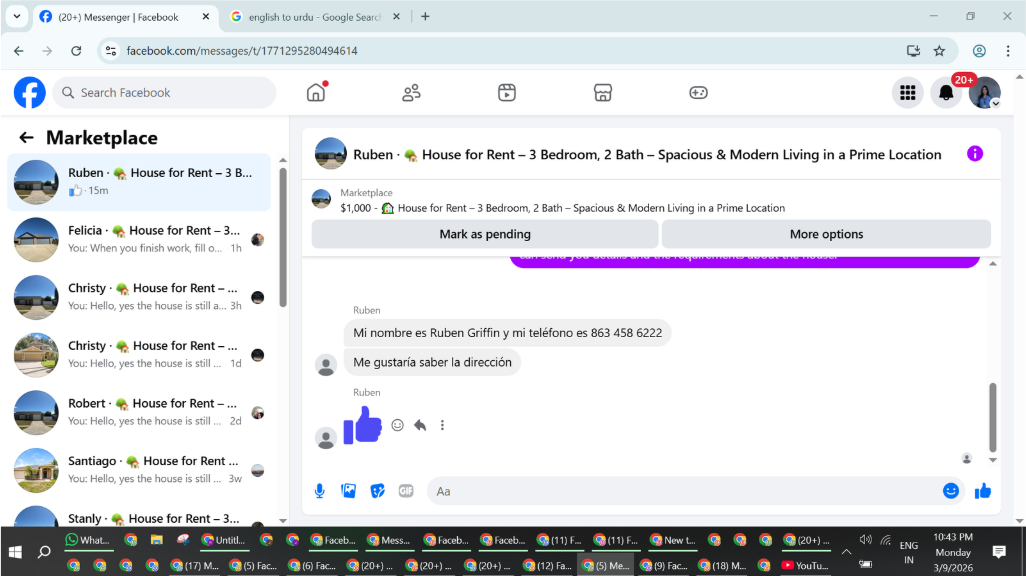Close the Messenger Facebook tab
The height and width of the screenshot is (576, 1026).
[205, 17]
